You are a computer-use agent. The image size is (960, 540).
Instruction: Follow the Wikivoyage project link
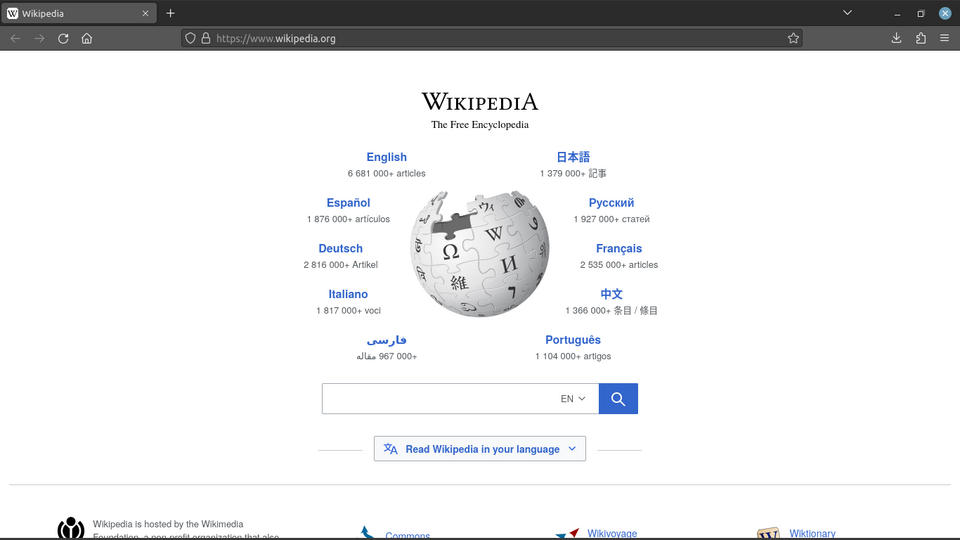click(612, 533)
